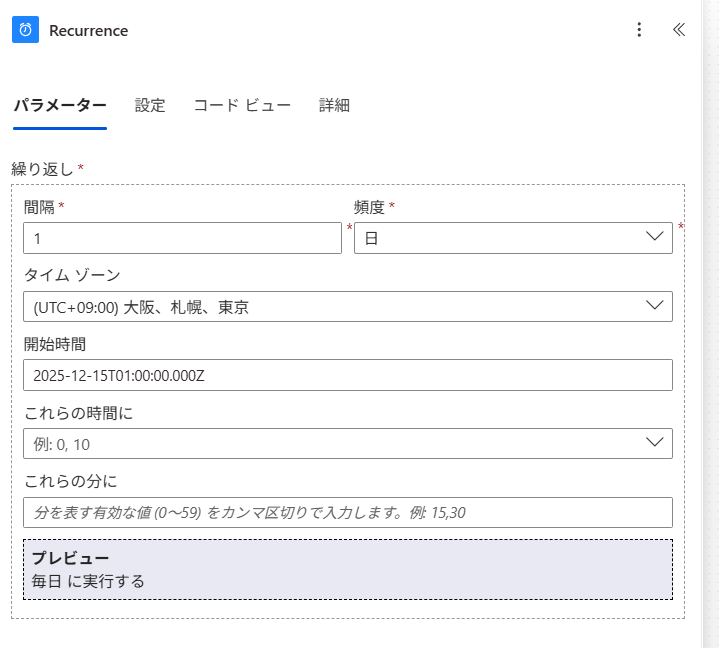Select the パラメーター tab

click(60, 105)
